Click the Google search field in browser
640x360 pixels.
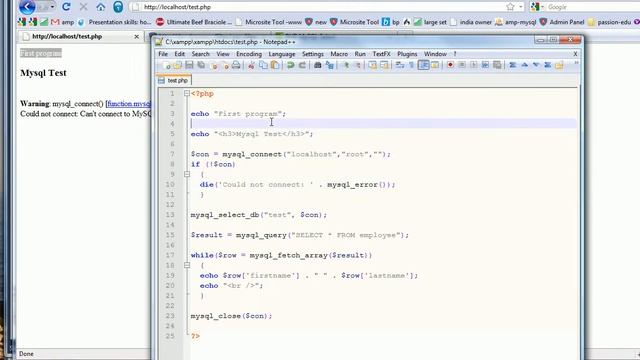coord(593,7)
